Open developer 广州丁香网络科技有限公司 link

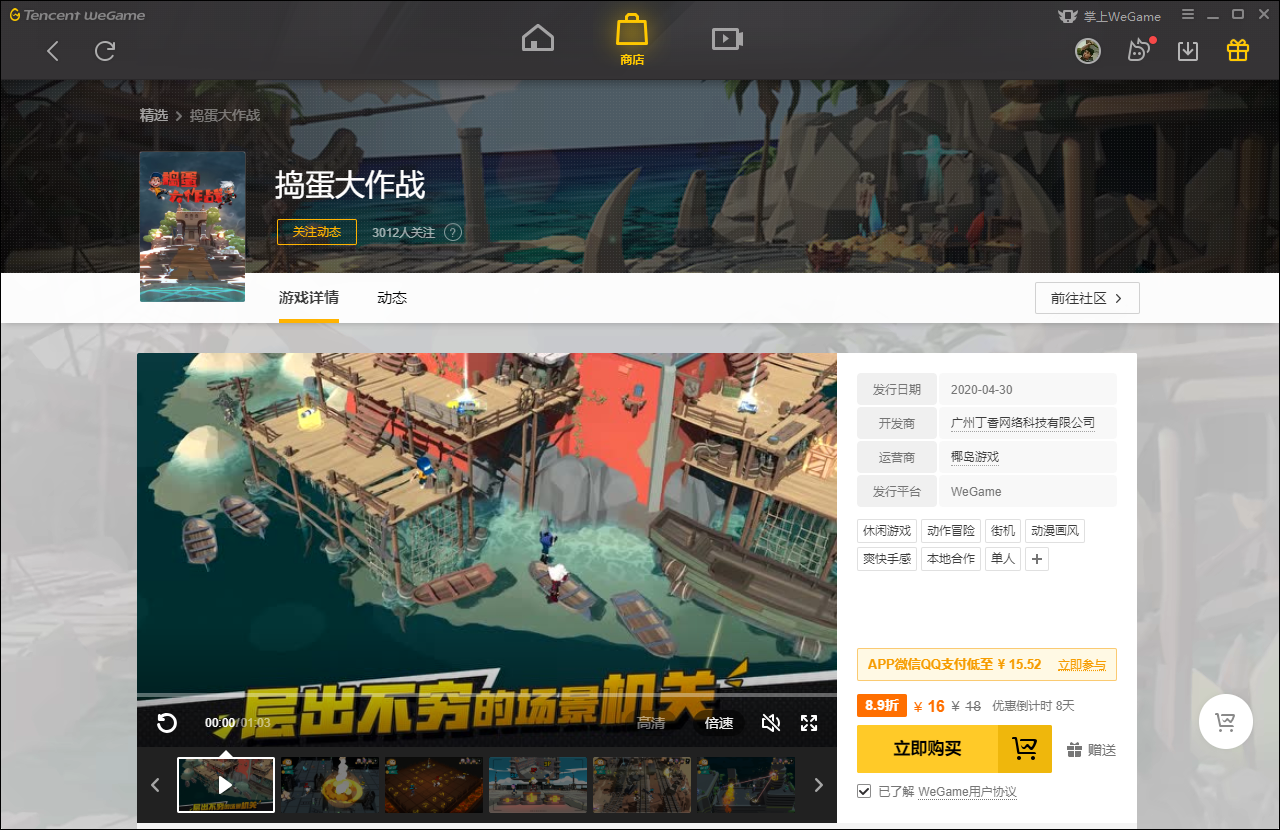[x=1023, y=423]
